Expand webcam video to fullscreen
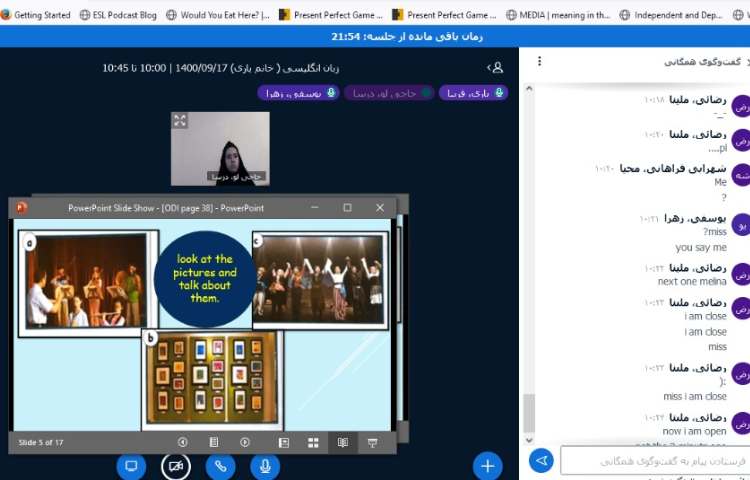 point(180,120)
